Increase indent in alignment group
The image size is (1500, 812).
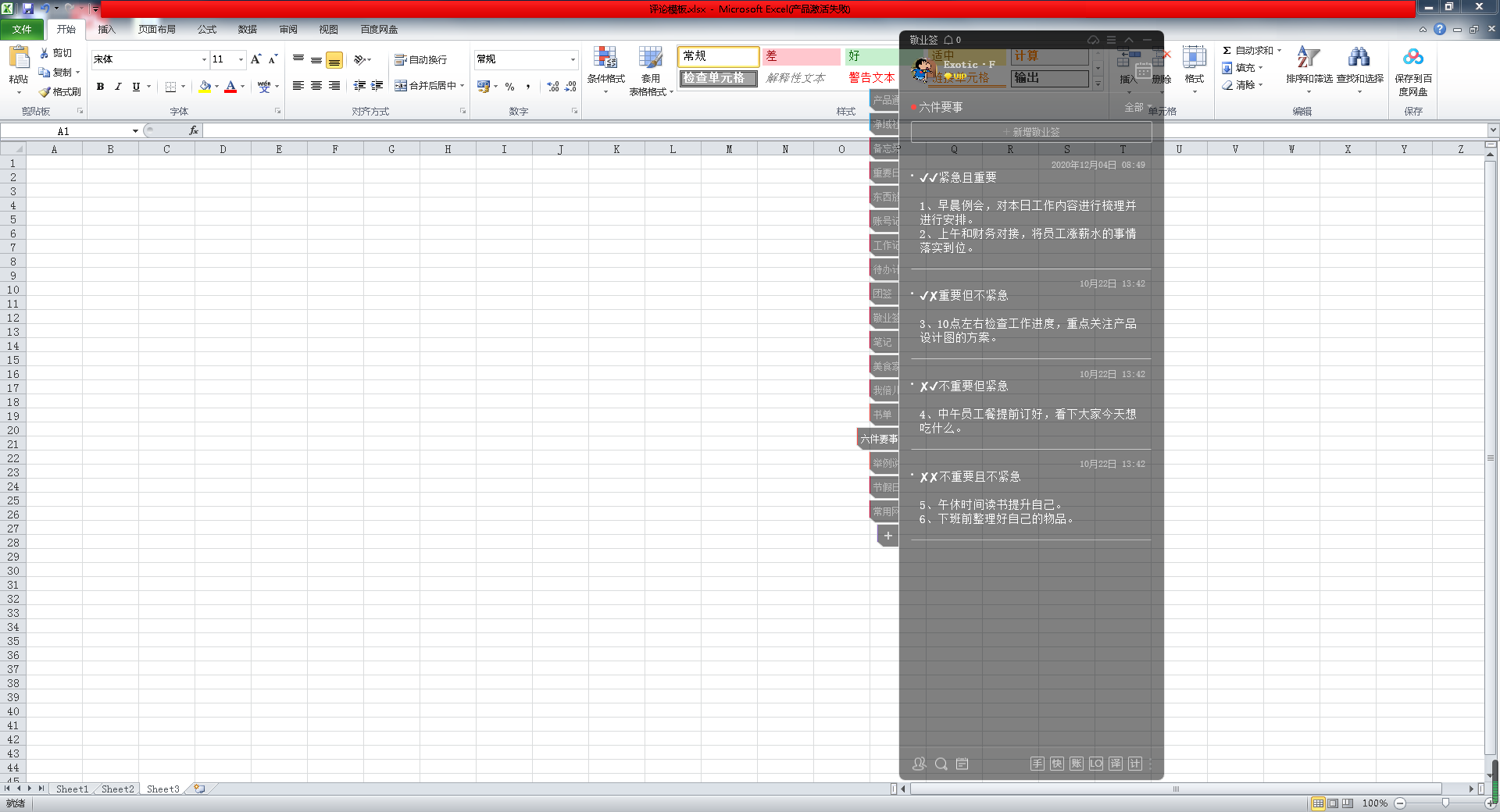click(377, 86)
